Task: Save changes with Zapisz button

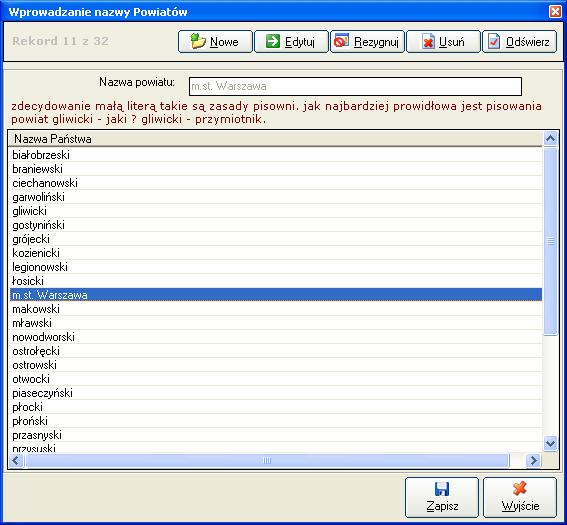Action: 442,498
